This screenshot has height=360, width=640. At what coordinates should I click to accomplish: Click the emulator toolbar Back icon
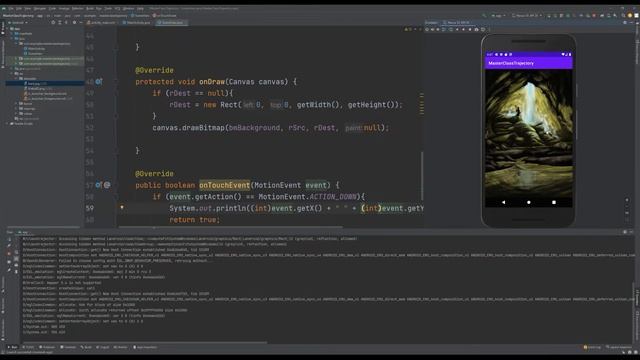coord(457,29)
